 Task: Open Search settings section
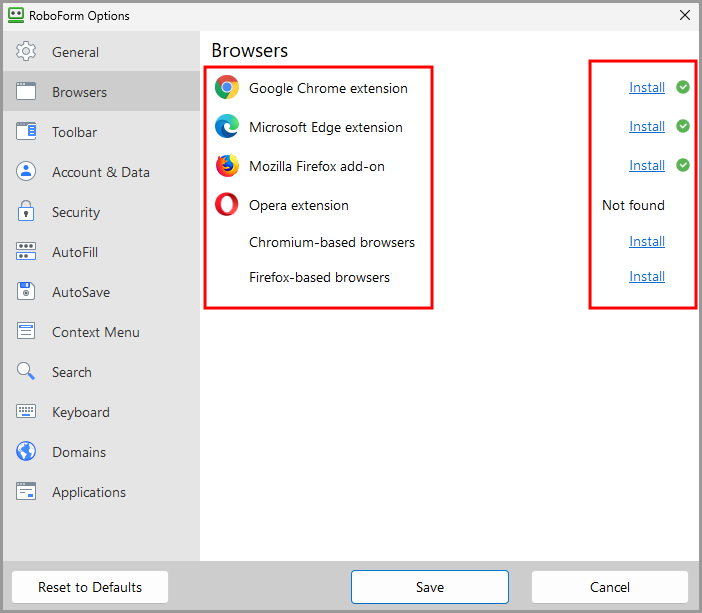[102, 372]
